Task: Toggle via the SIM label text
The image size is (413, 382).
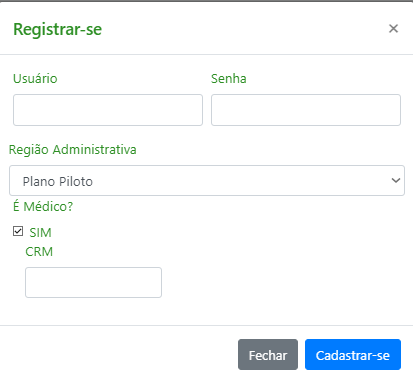Action: pyautogui.click(x=40, y=233)
